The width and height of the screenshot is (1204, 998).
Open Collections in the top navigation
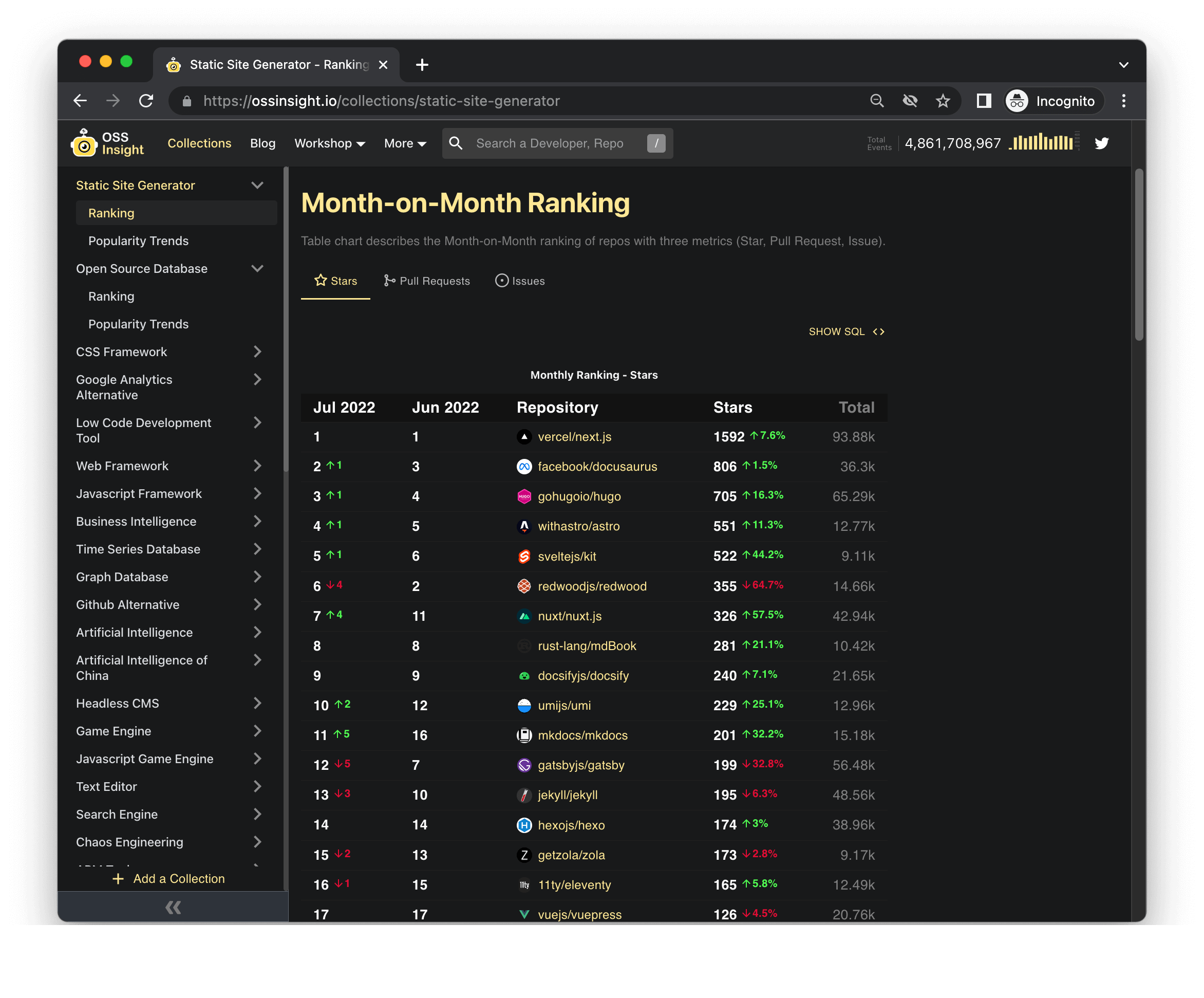(199, 143)
